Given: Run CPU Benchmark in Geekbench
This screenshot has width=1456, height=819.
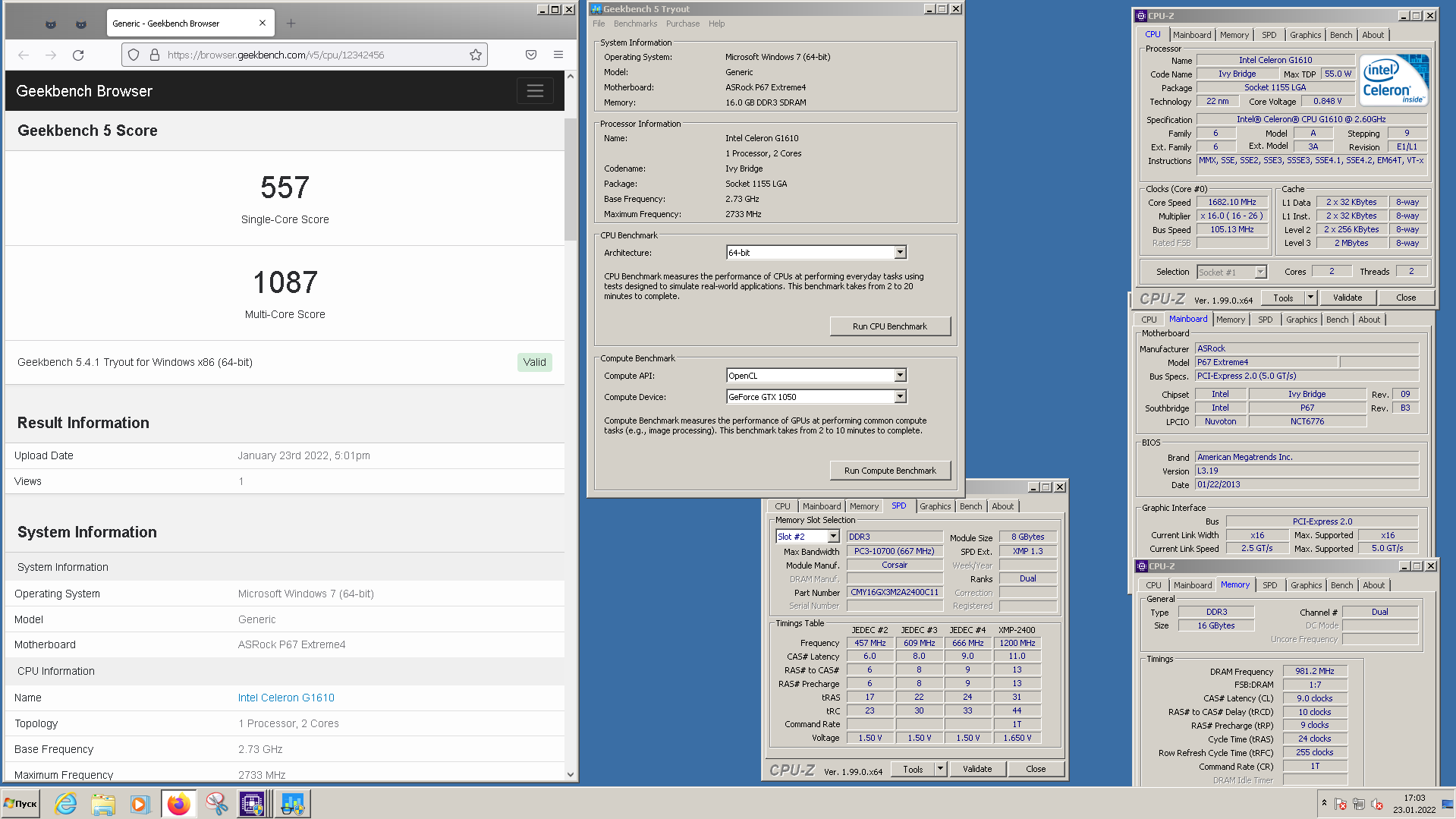Looking at the screenshot, I should 890,326.
